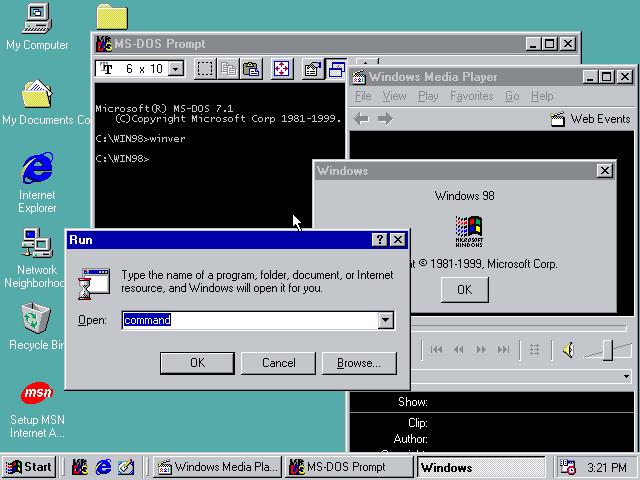Click the MS-DOS quick launch icon

click(80, 467)
